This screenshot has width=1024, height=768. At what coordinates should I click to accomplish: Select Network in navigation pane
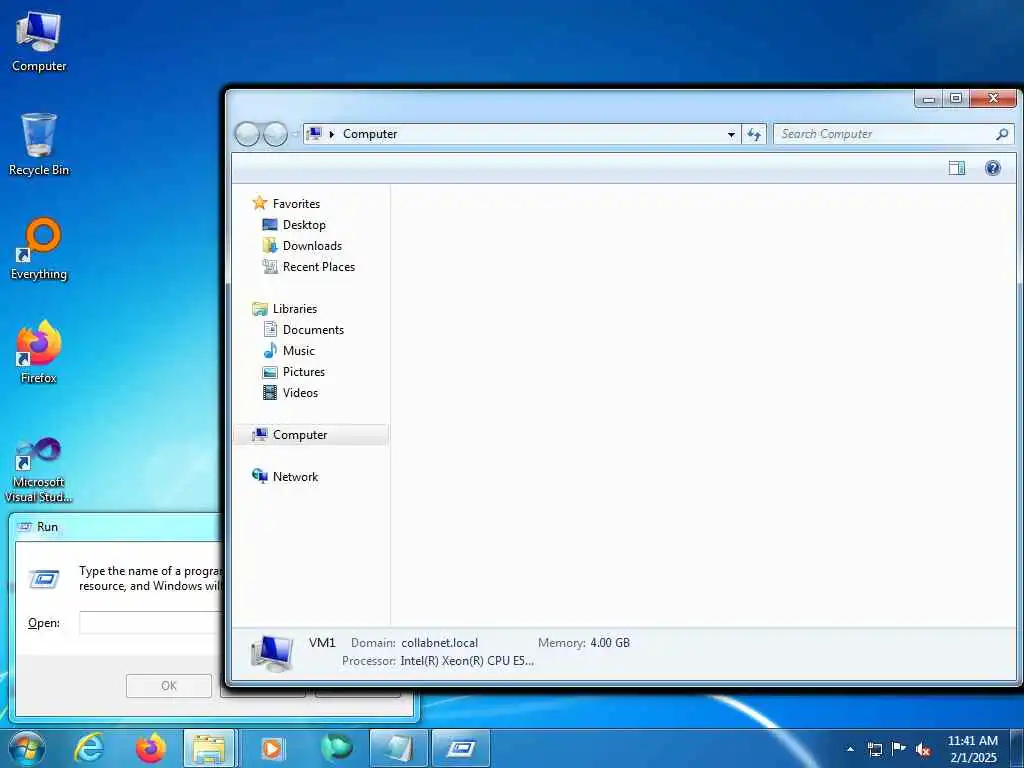(295, 477)
